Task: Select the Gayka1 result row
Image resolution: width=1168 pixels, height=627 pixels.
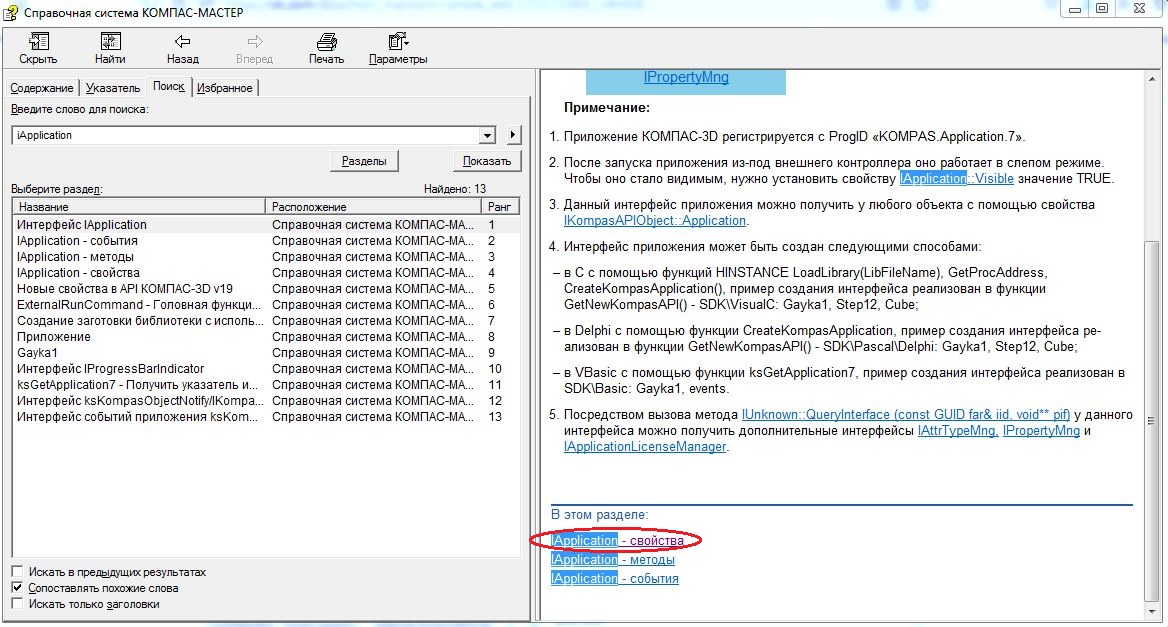Action: [x=266, y=353]
